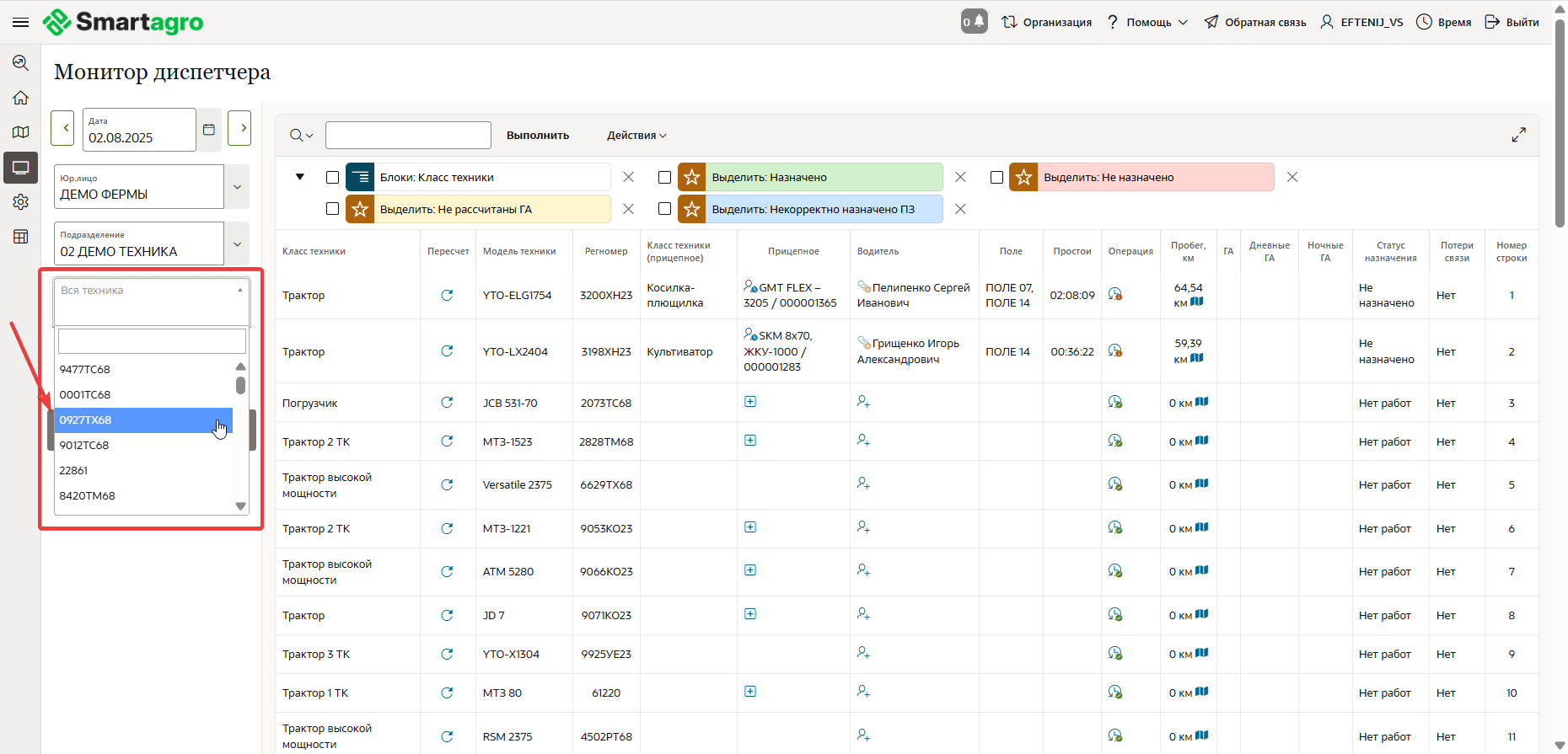1568x754 pixels.
Task: Assign a driver to Versatile 2375
Action: [862, 484]
